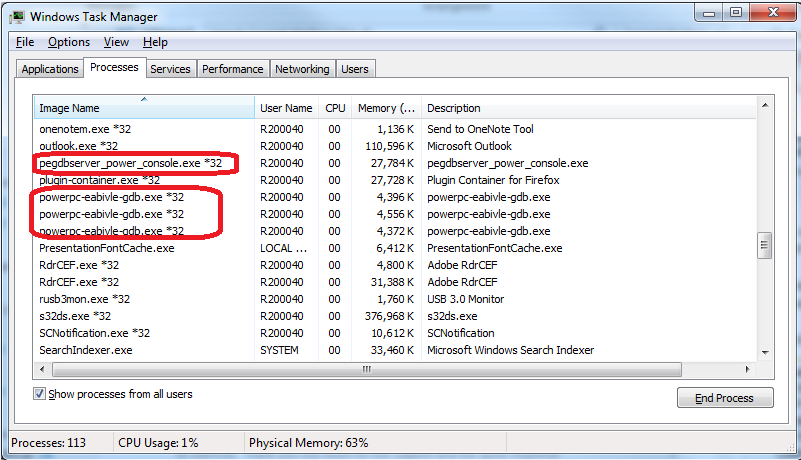Click the USB 3.0 Monitor description

466,299
